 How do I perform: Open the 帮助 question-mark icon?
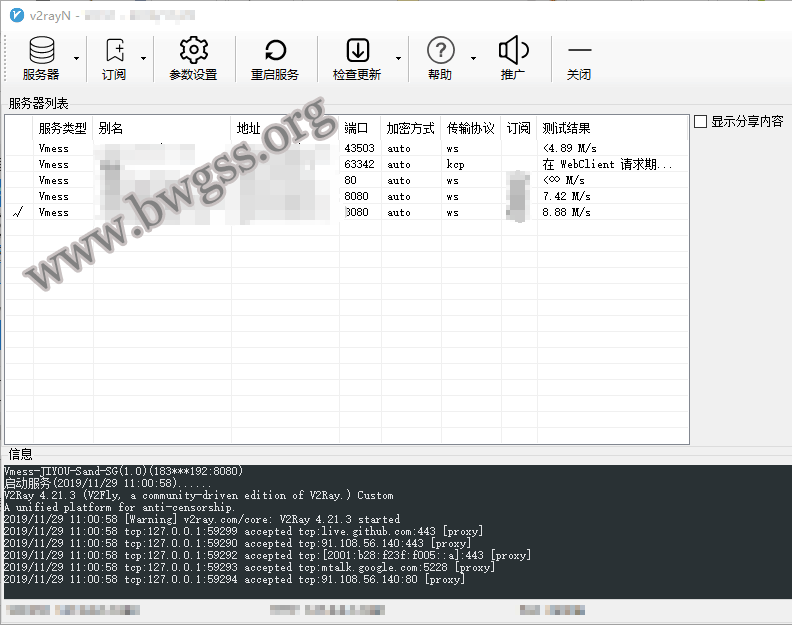pyautogui.click(x=440, y=58)
